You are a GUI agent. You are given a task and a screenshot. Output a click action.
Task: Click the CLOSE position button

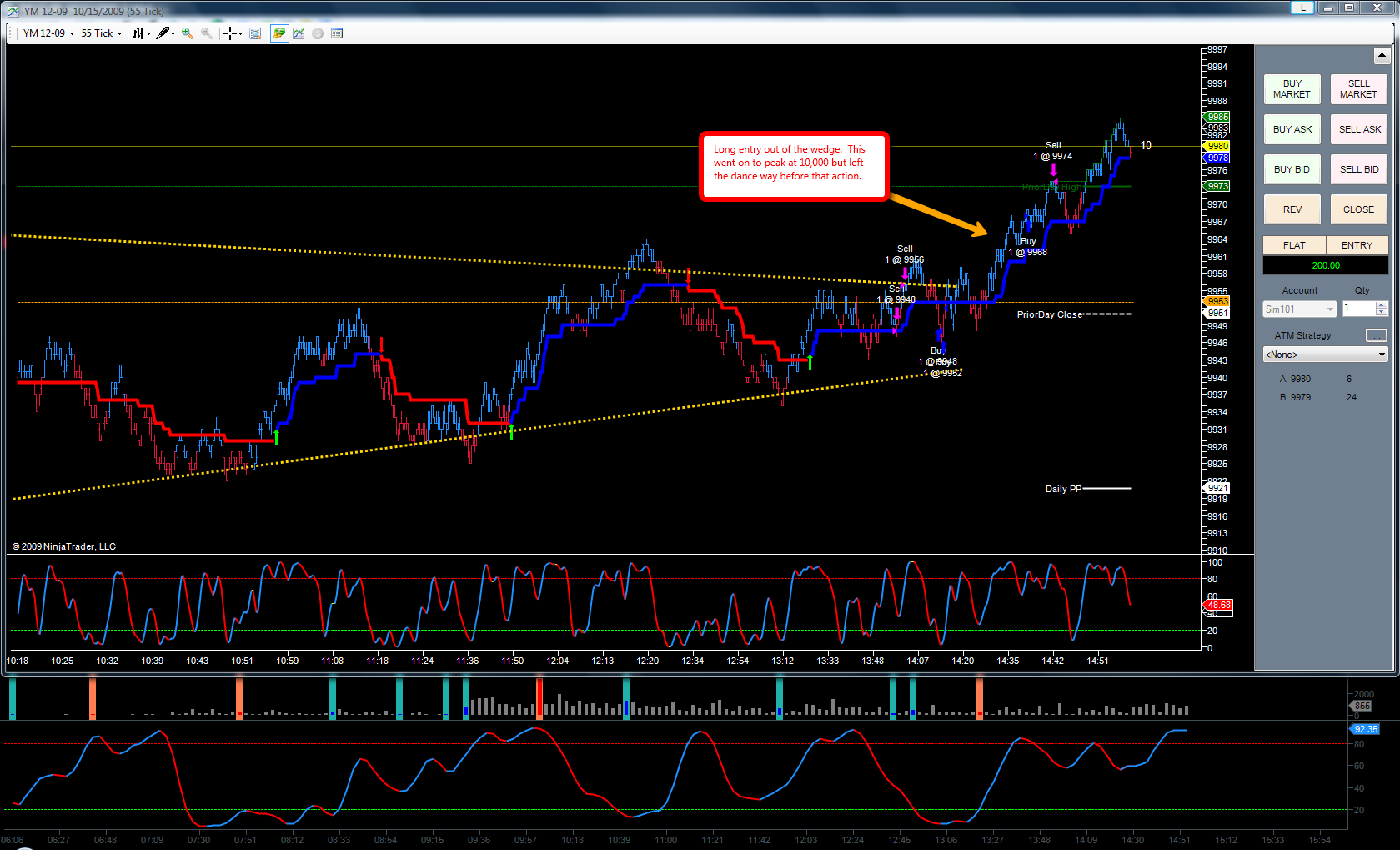click(x=1358, y=209)
